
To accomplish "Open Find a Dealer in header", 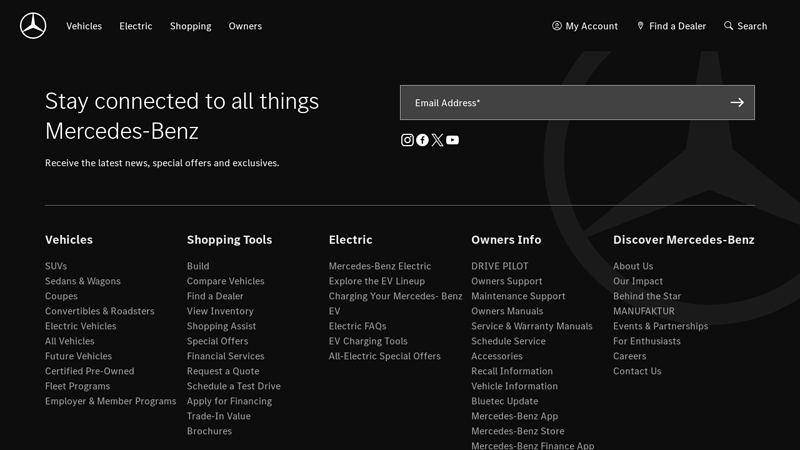I will coord(671,26).
